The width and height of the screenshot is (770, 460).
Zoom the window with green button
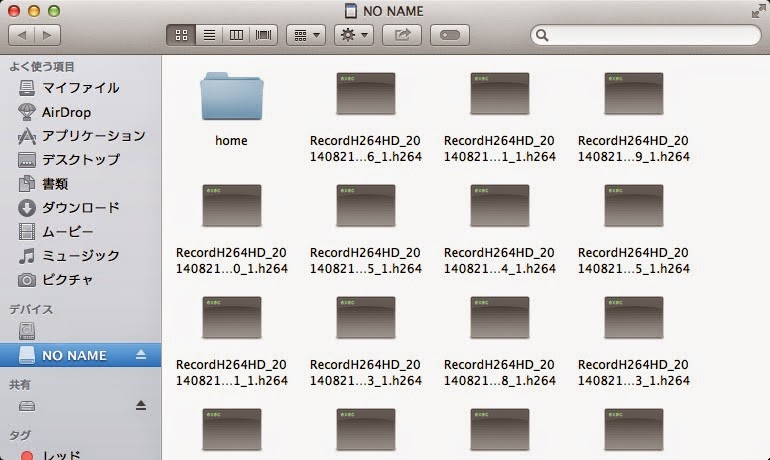pyautogui.click(x=54, y=11)
